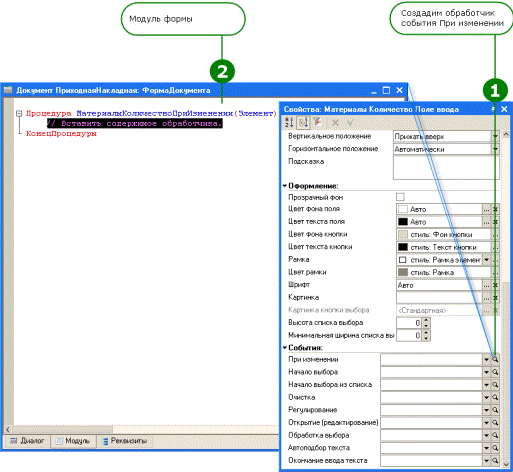Open font chooser ellipsis for Шрифт
The image size is (513, 472).
[x=487, y=285]
